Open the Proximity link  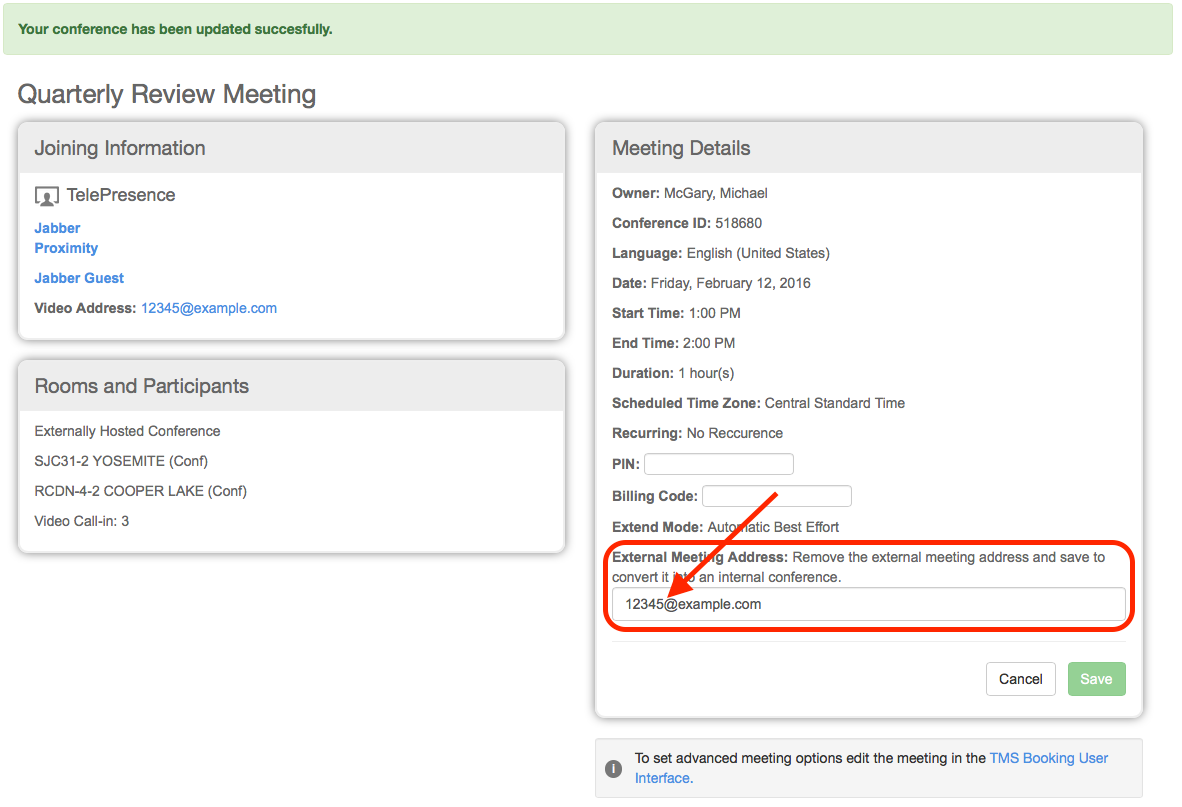pyautogui.click(x=66, y=249)
